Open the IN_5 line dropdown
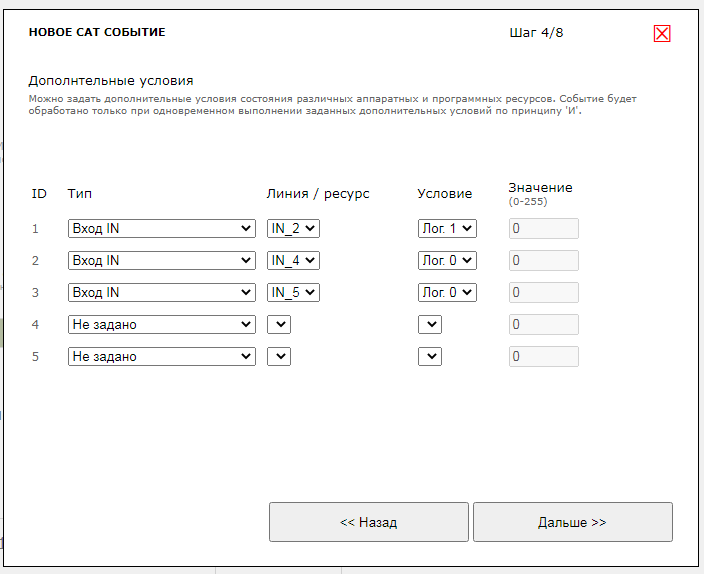 [293, 293]
